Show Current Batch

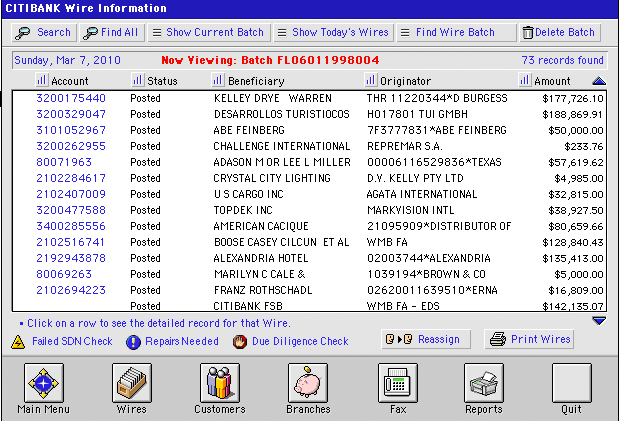pos(209,32)
